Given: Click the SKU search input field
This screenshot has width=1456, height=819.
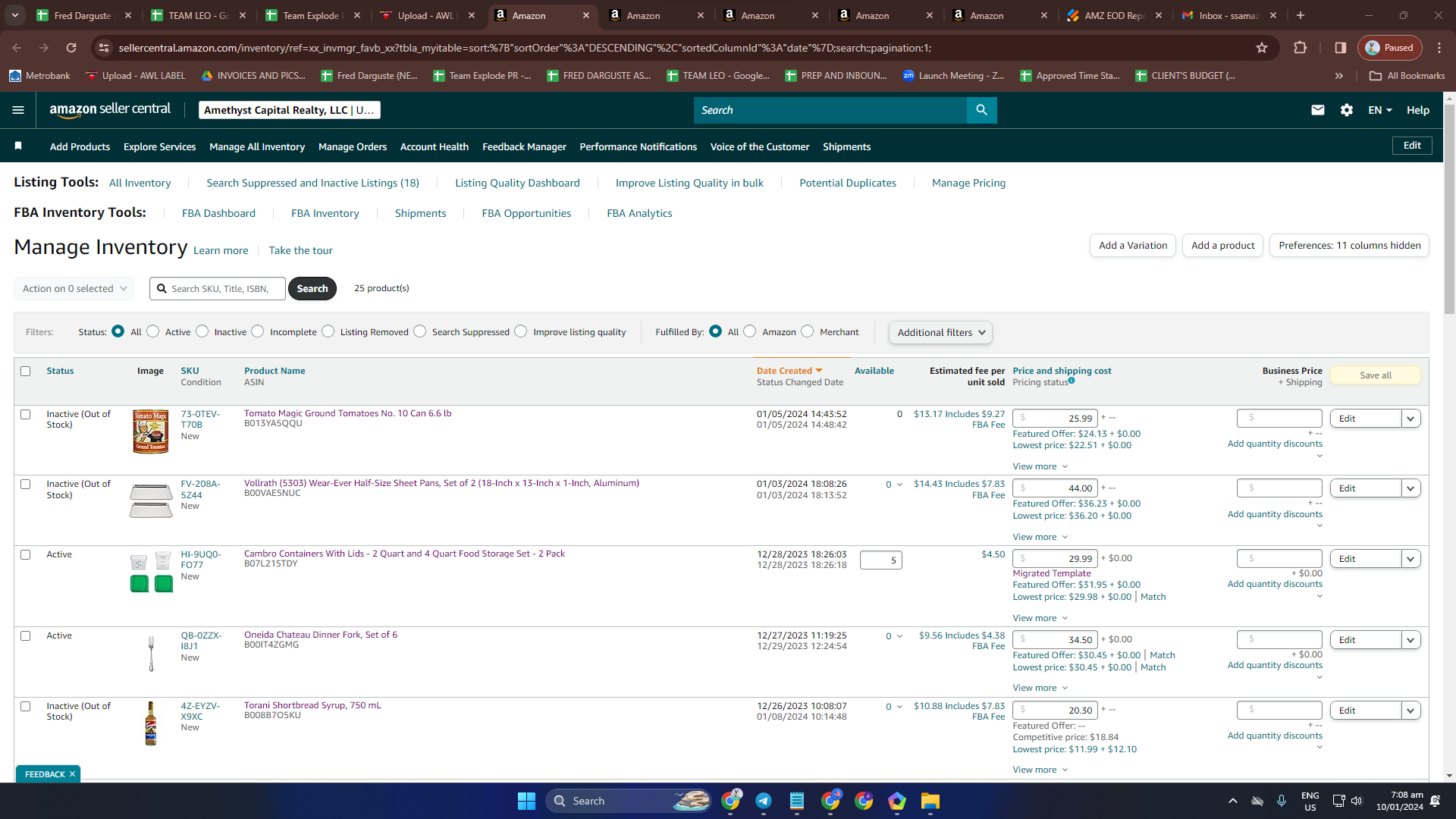Looking at the screenshot, I should click(218, 289).
